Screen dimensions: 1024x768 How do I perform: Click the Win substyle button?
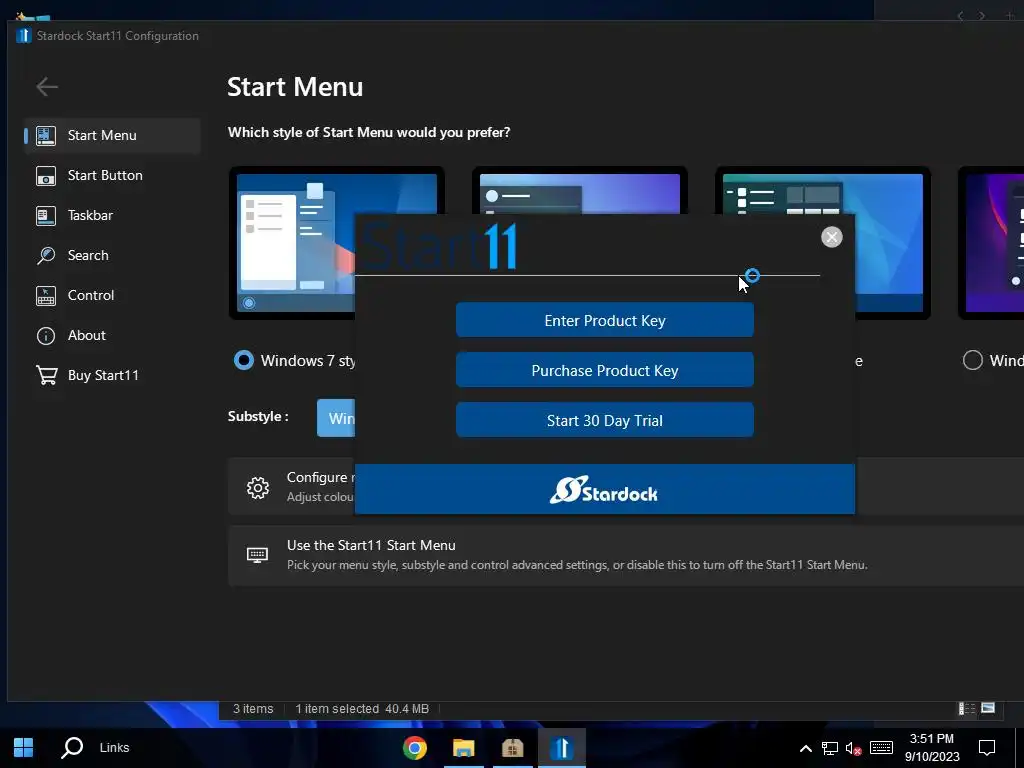[x=336, y=418]
